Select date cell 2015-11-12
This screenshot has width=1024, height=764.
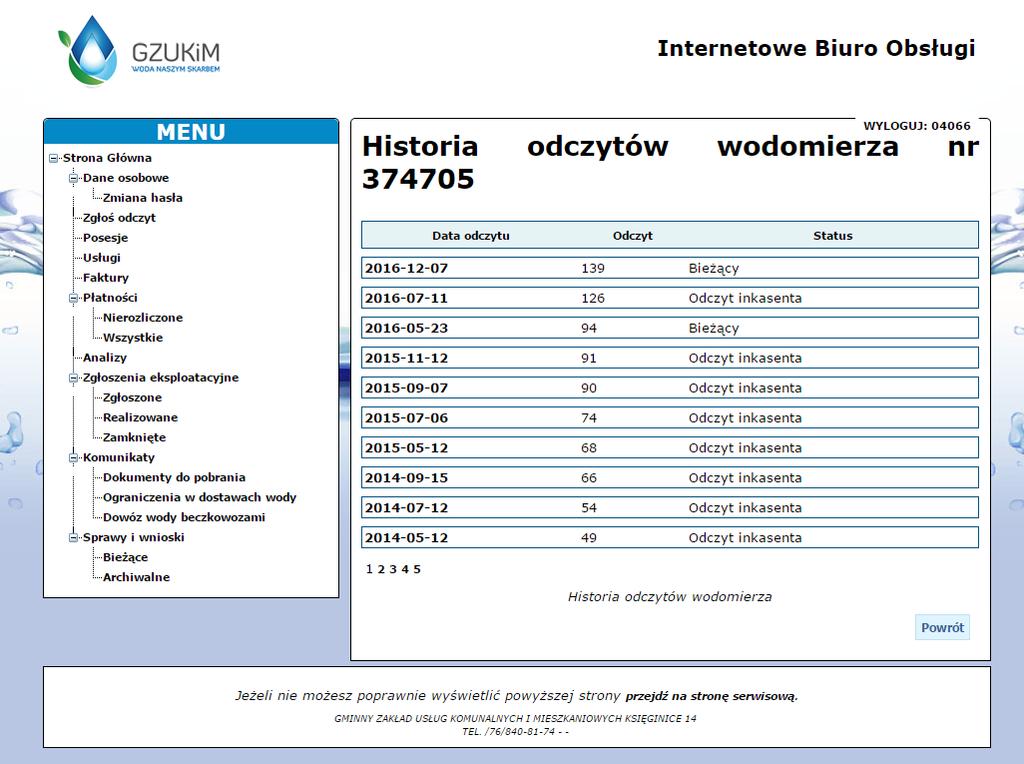406,358
